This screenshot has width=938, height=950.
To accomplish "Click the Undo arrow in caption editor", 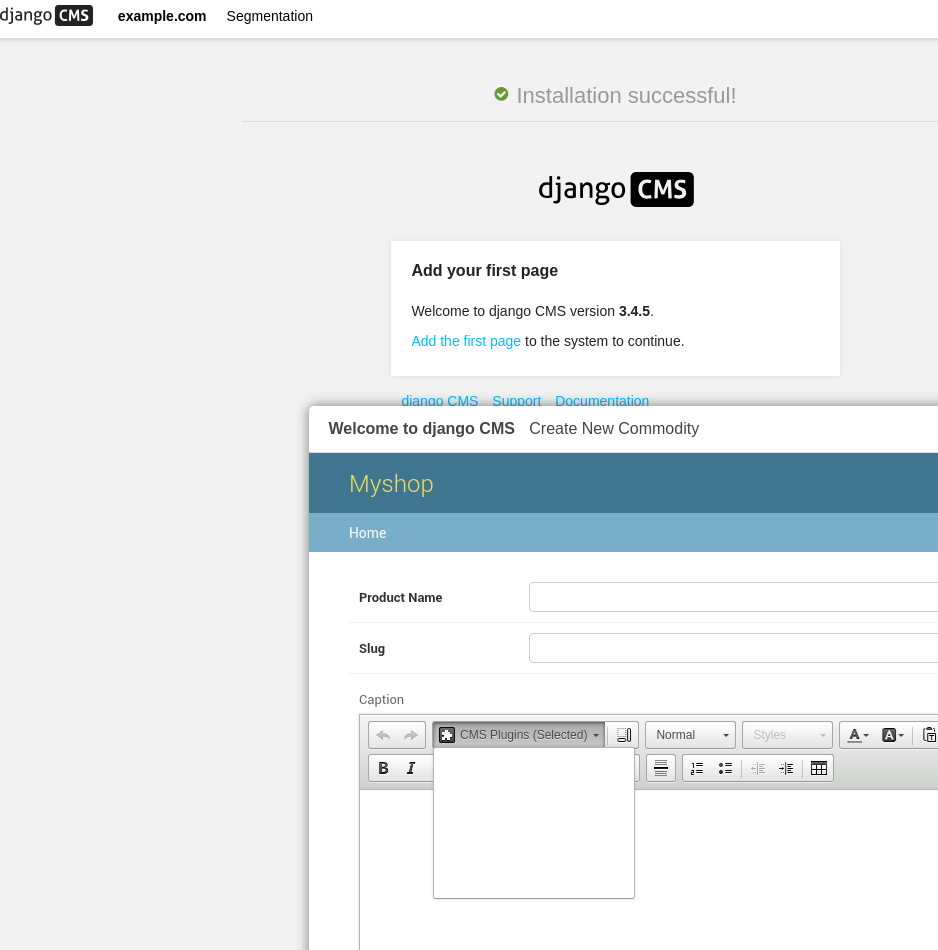I will pos(383,736).
